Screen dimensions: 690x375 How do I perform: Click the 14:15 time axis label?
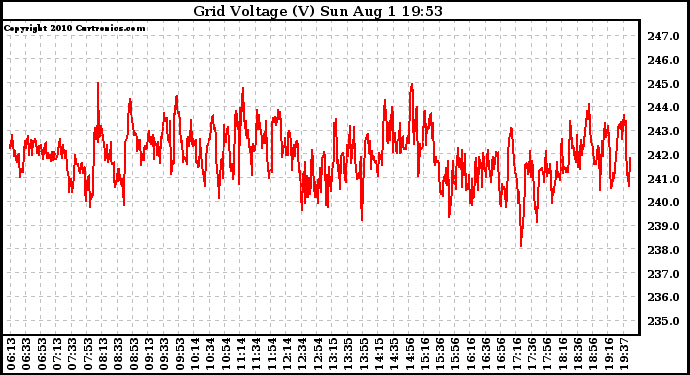379,354
